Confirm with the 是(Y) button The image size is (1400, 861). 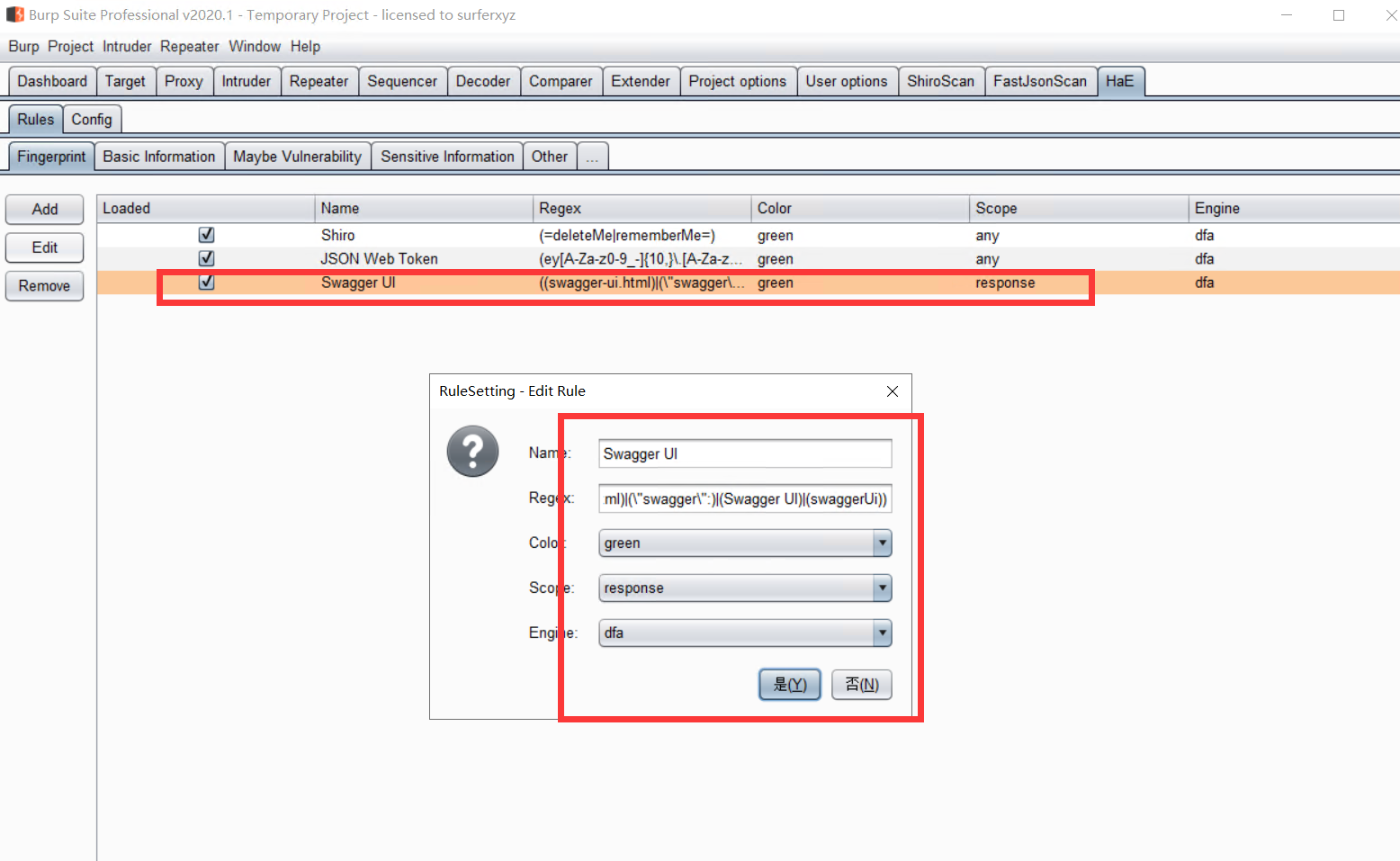[790, 685]
